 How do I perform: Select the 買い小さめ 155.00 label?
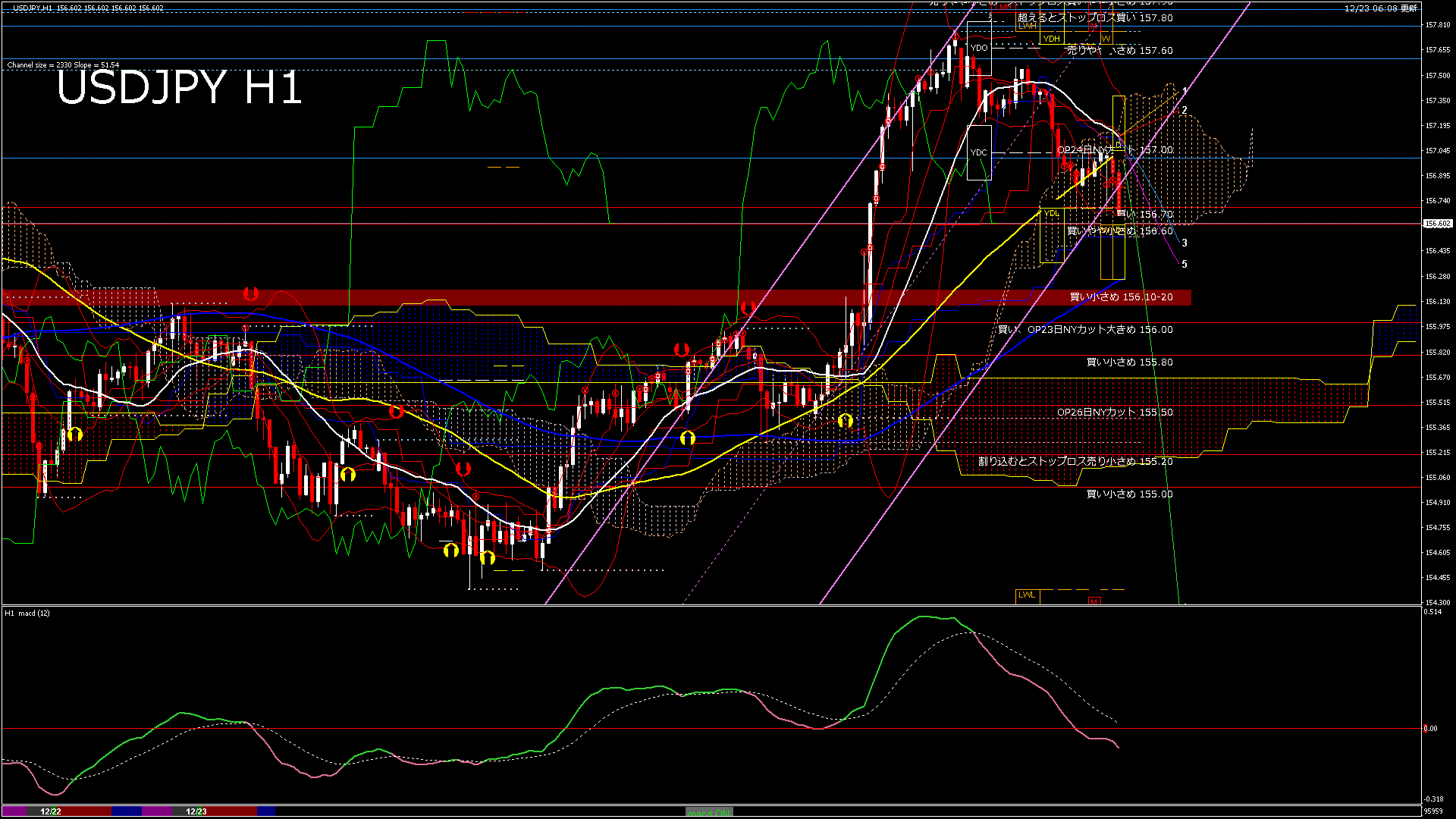[1129, 494]
